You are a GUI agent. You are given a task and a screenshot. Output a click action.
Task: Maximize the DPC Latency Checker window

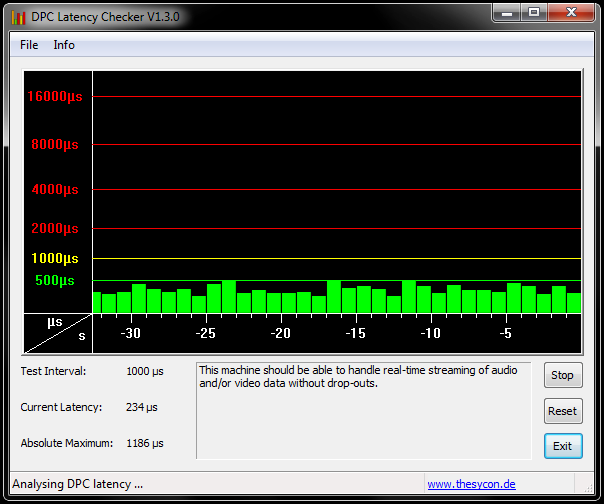coord(534,13)
